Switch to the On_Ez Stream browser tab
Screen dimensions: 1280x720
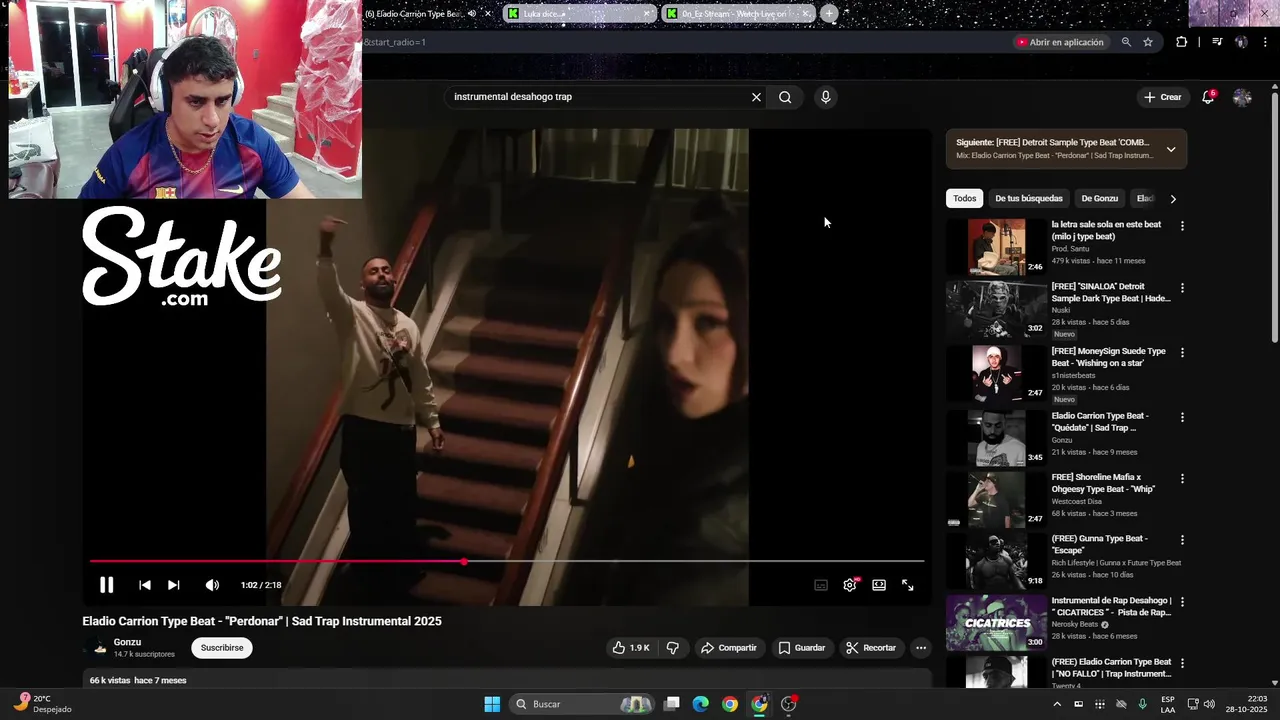(x=738, y=14)
